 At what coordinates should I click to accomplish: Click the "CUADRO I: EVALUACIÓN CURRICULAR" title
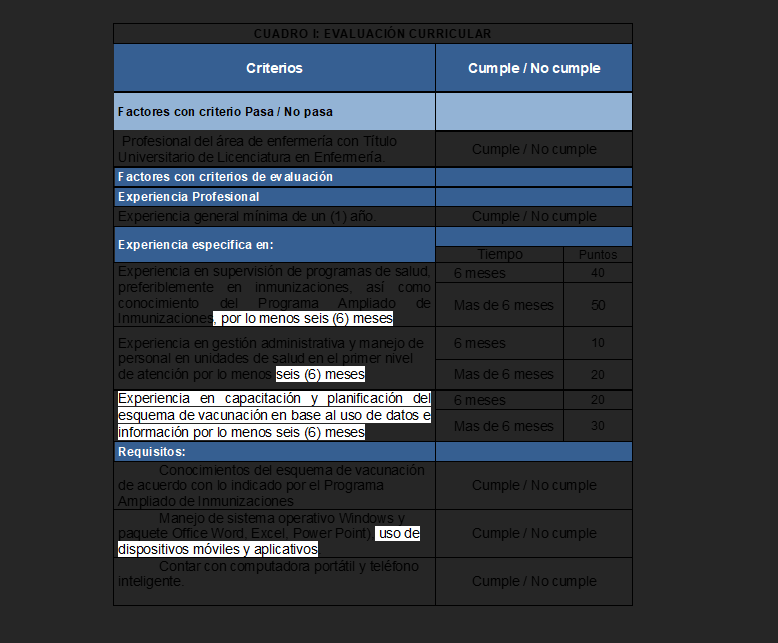click(372, 34)
